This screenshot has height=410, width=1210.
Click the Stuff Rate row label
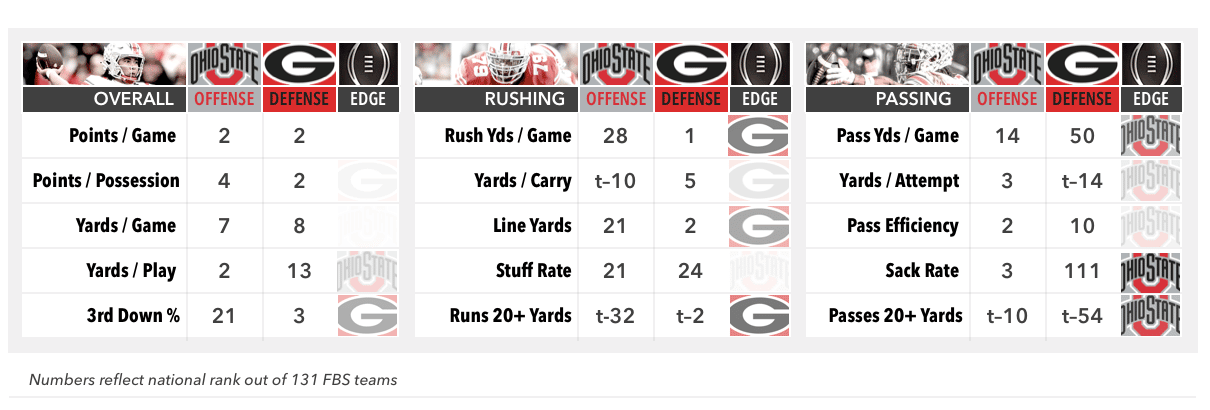pyautogui.click(x=534, y=270)
